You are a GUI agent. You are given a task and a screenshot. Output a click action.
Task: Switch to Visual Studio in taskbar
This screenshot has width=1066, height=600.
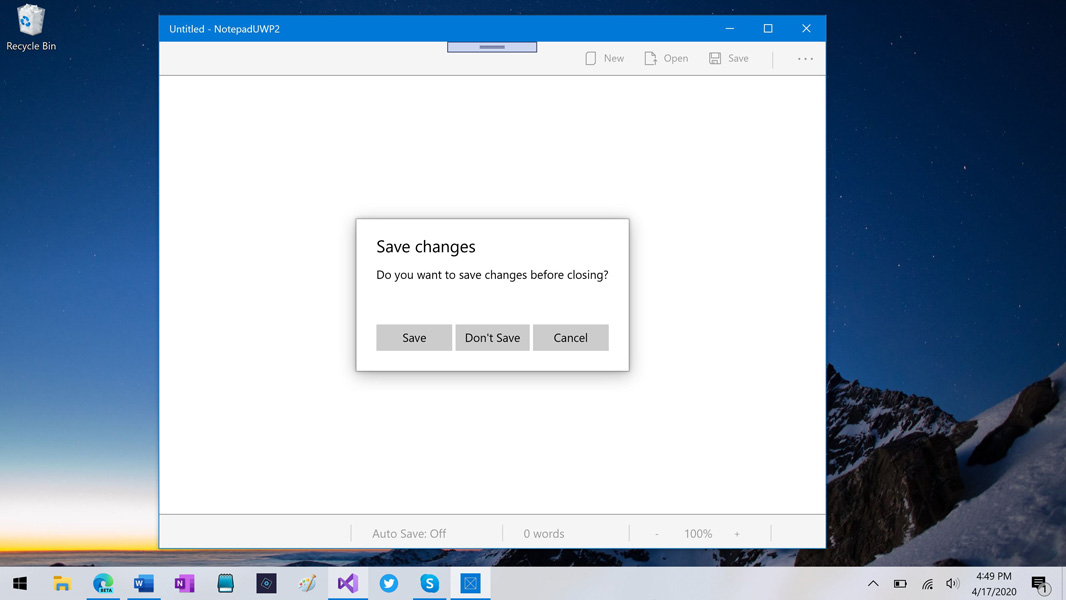348,583
